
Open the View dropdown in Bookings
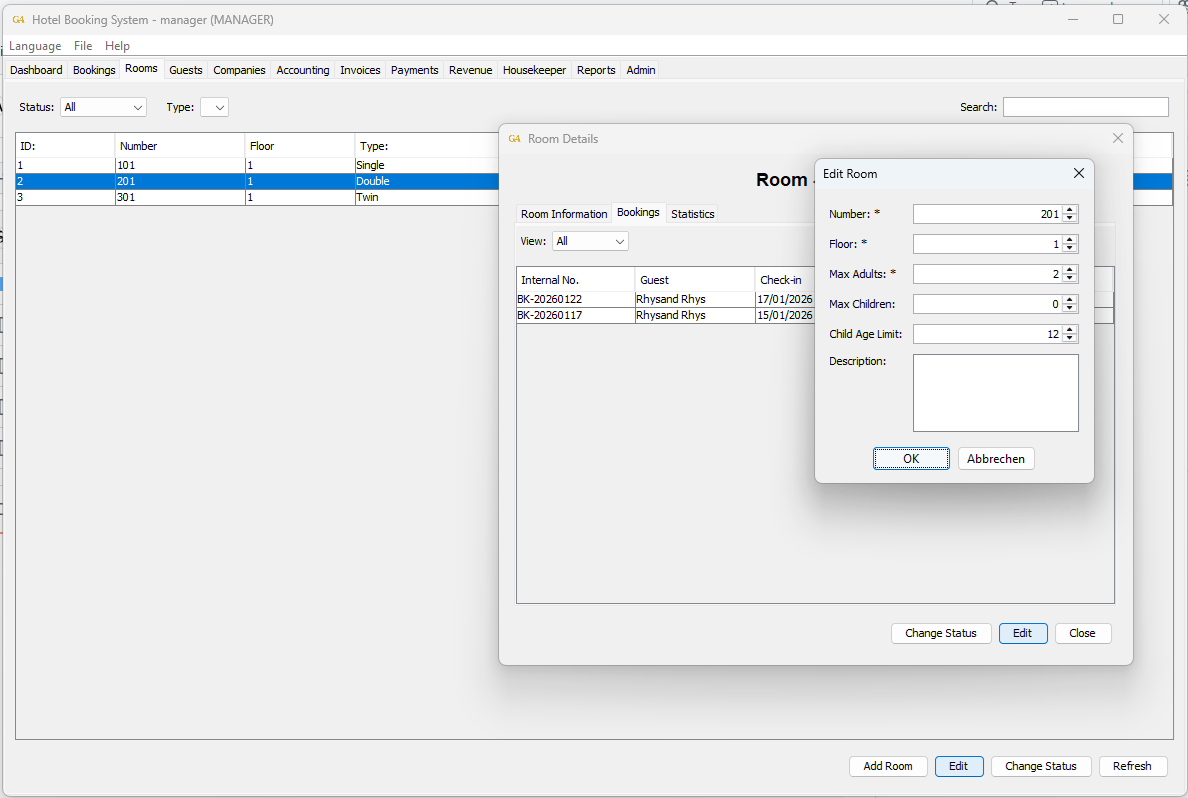(x=590, y=241)
